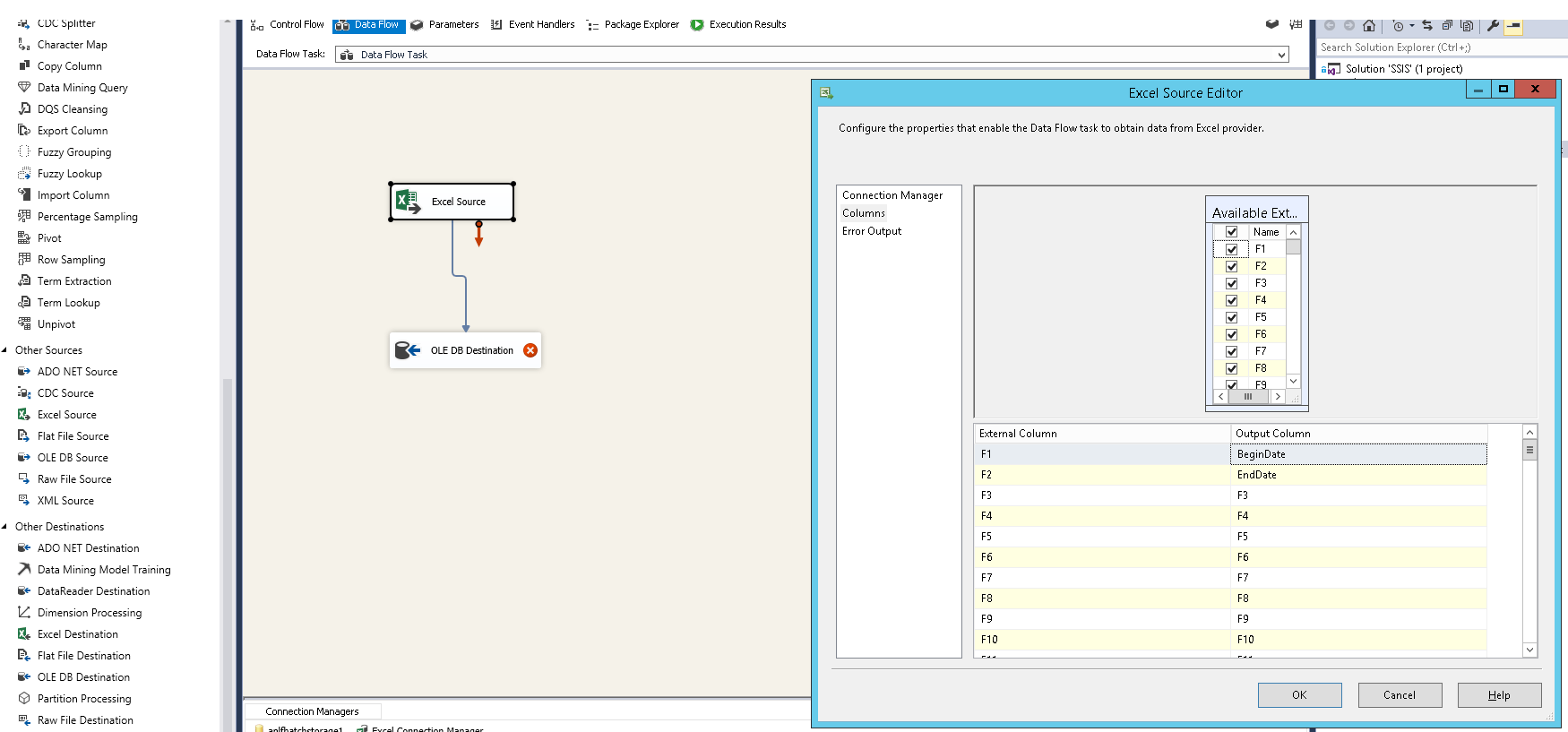Select Fuzzy Lookup in the toolbox

pyautogui.click(x=69, y=174)
